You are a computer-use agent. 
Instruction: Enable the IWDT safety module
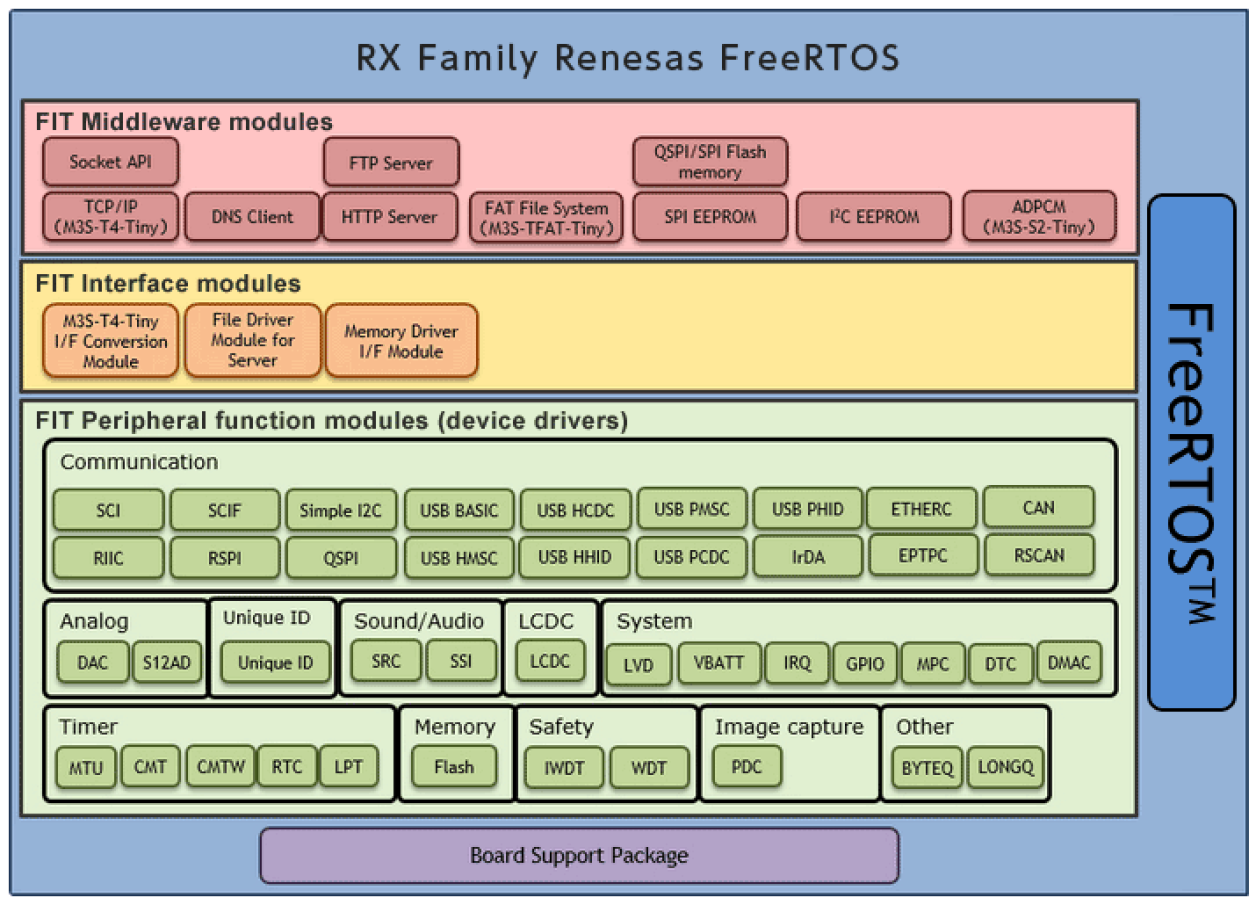(x=563, y=767)
